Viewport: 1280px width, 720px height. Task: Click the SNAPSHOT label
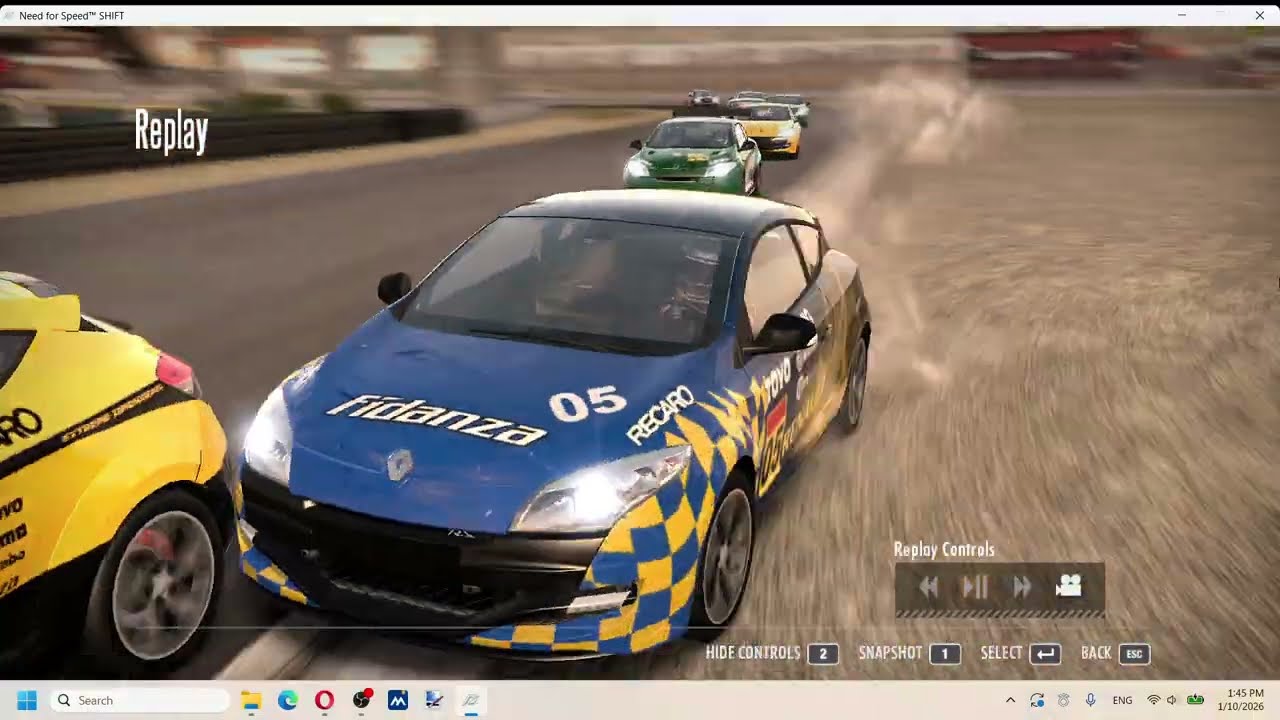tap(890, 653)
